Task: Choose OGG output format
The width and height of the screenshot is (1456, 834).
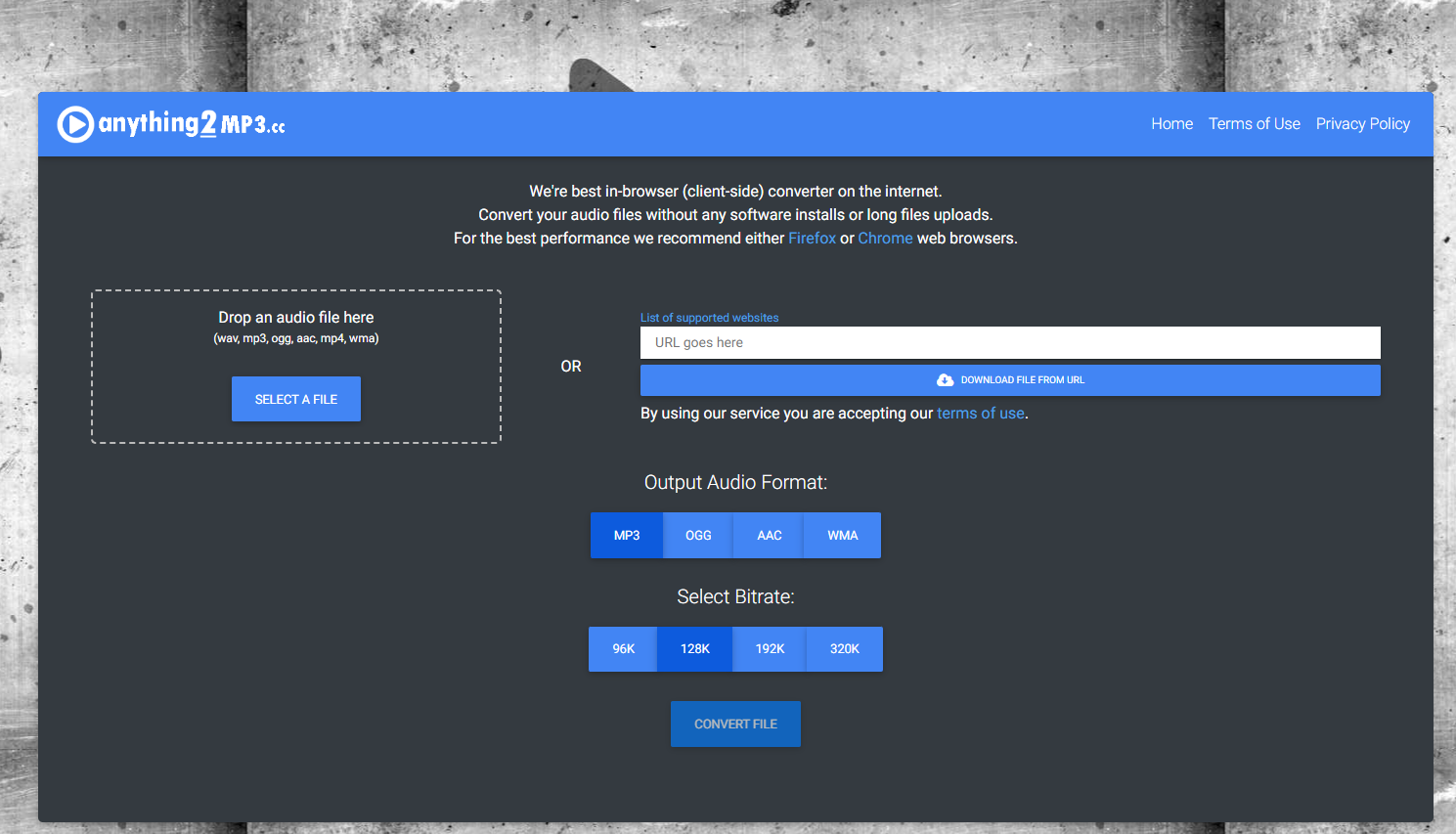Action: tap(698, 536)
